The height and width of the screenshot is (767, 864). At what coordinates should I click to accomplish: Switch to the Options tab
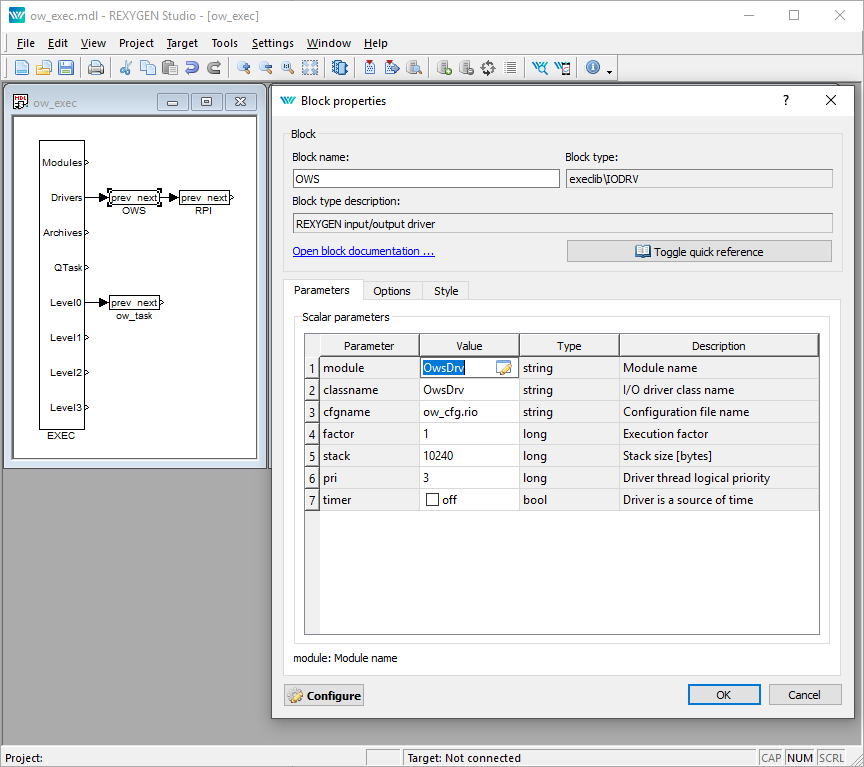[392, 291]
